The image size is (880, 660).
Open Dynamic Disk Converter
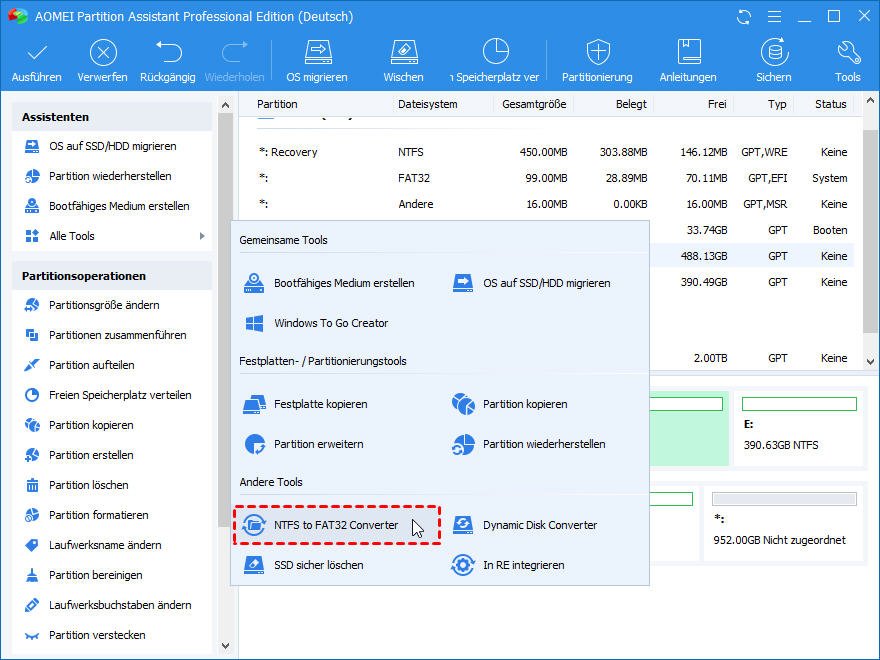[x=524, y=525]
